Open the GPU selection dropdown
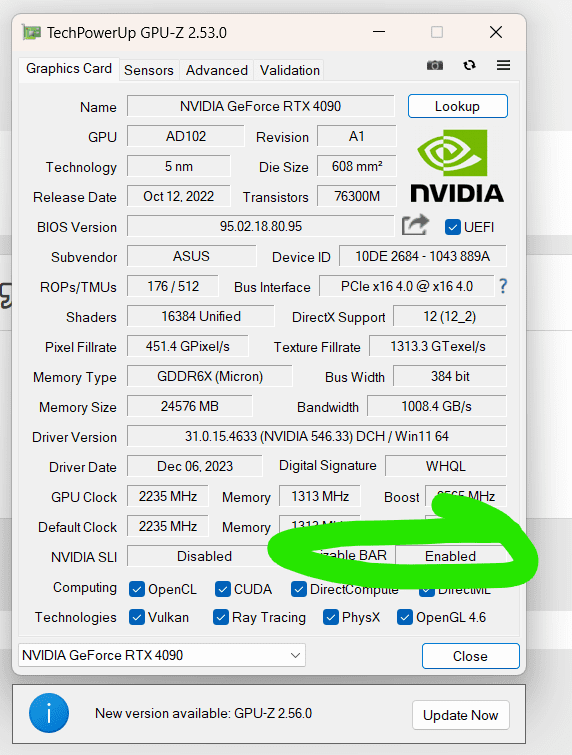The width and height of the screenshot is (572, 755). click(162, 655)
